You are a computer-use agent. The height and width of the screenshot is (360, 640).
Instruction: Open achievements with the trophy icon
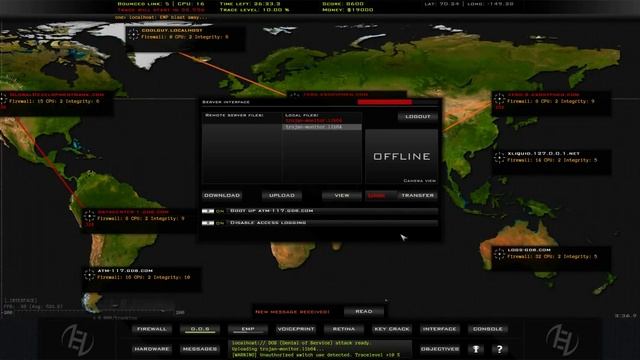(x=476, y=349)
